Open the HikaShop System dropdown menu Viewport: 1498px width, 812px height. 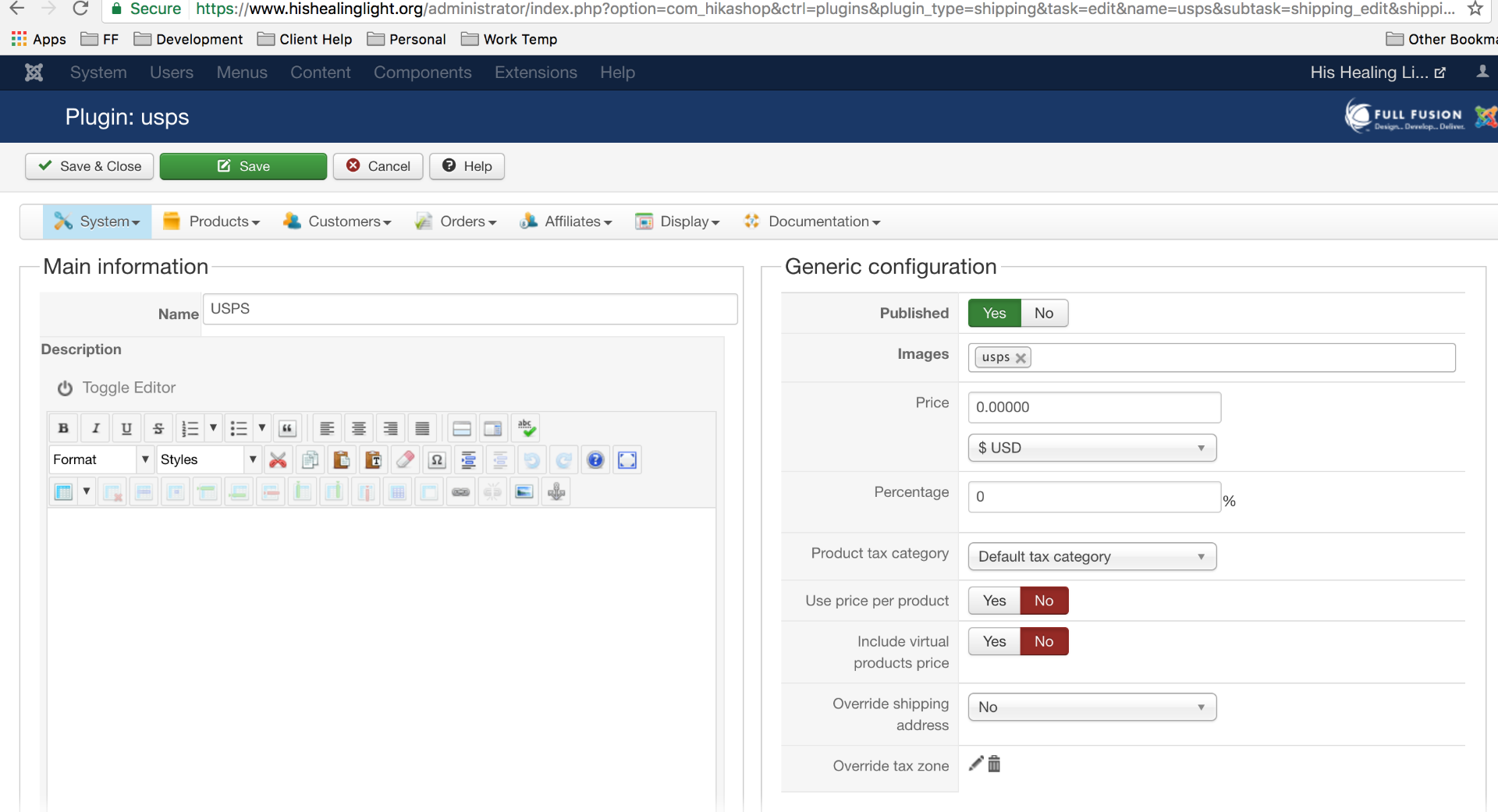click(x=98, y=222)
